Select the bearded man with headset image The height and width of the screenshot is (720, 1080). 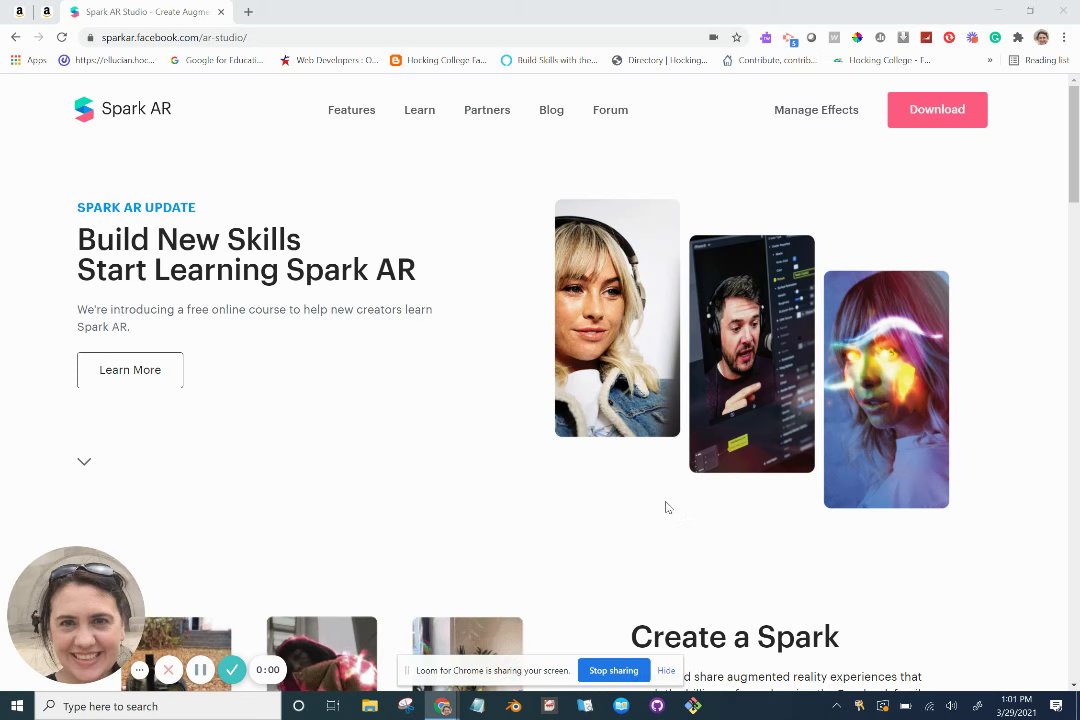pos(751,353)
